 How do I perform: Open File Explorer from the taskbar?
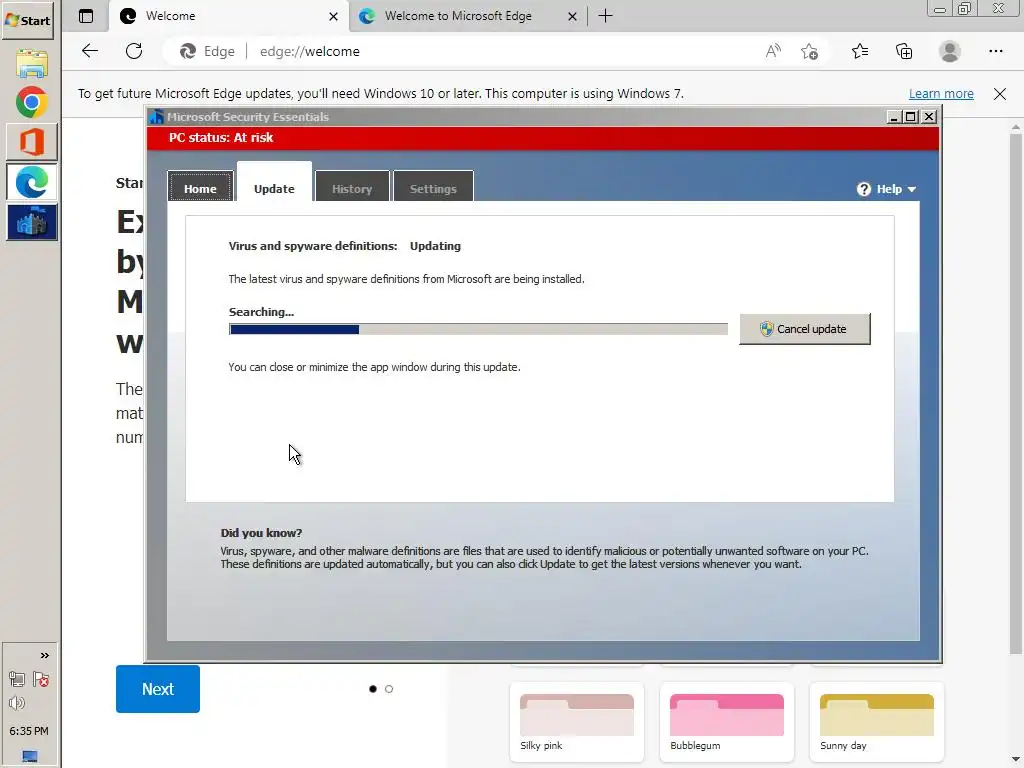(31, 63)
